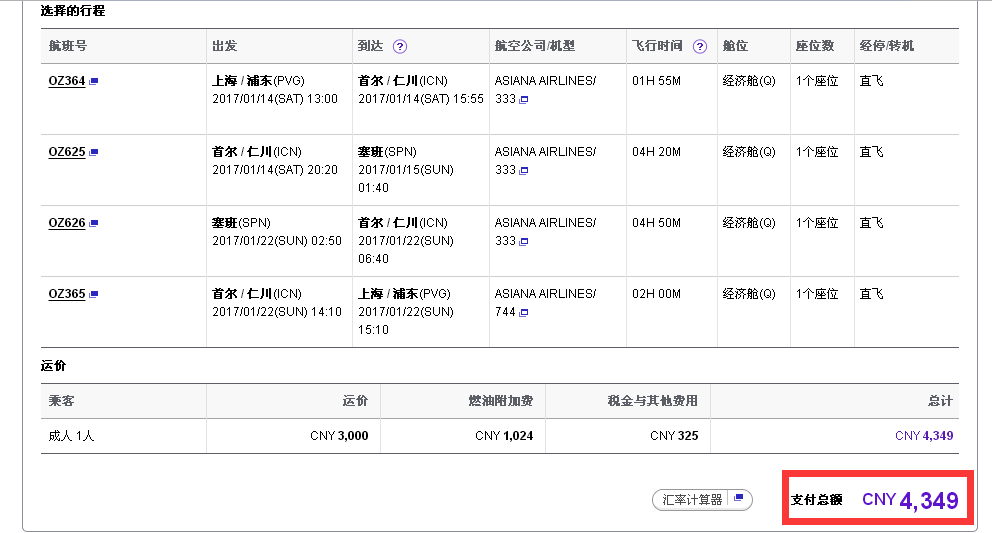Show aircraft 744 details in the OZ365 row
The image size is (992, 533).
click(x=523, y=313)
